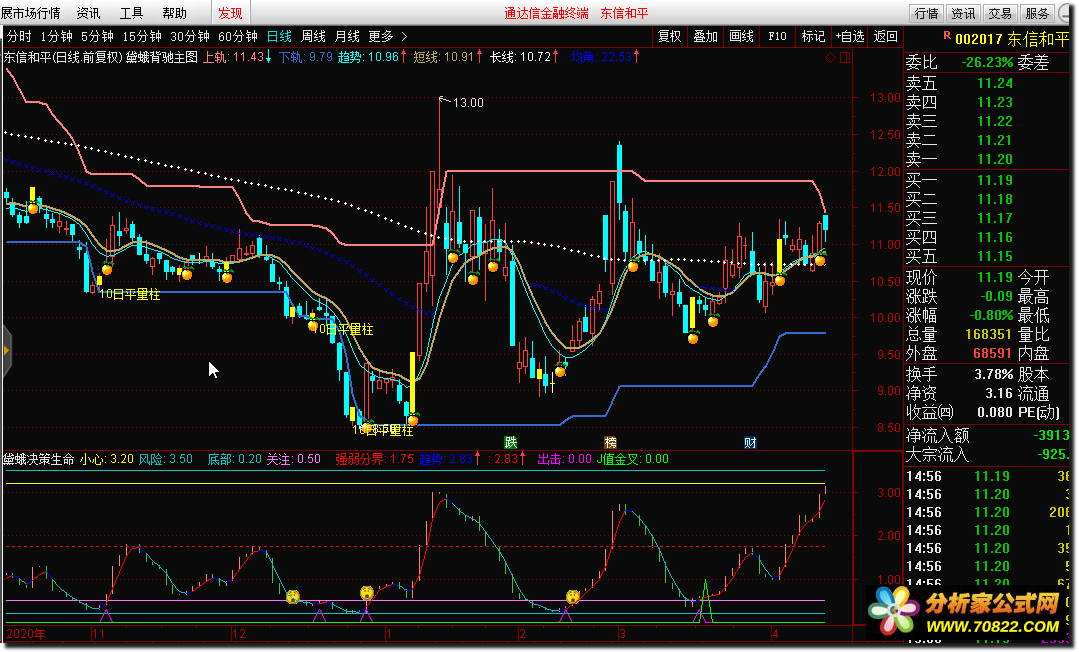
Task: Open the 复权 adjustment option
Action: [669, 36]
